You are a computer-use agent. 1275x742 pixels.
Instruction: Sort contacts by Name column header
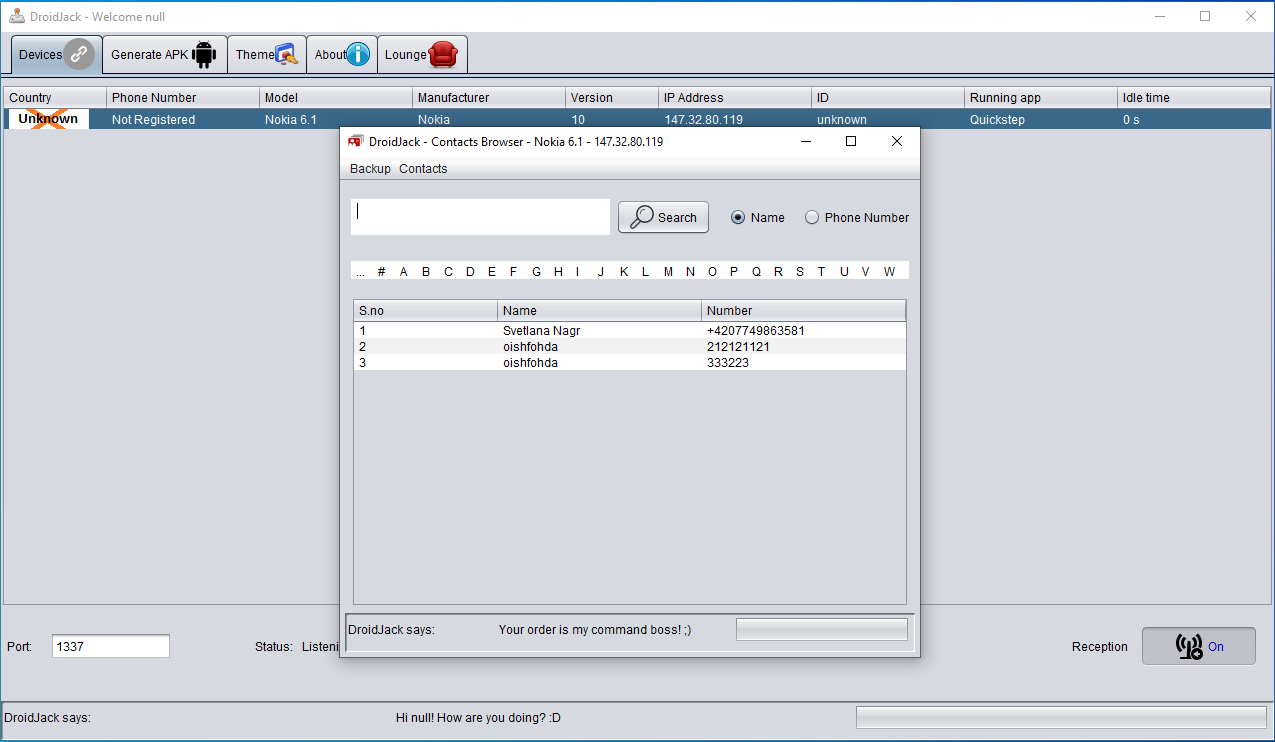coord(599,310)
